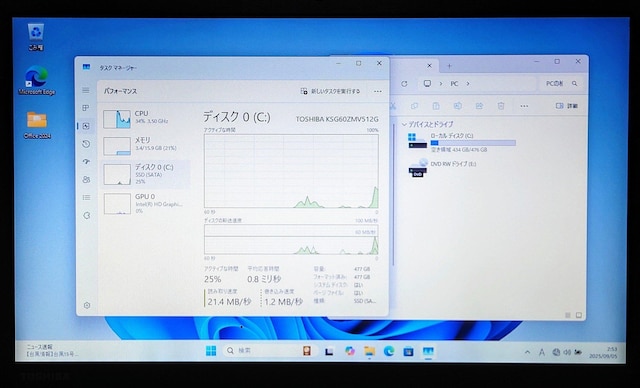Select DVD RW Drive (E:)
Image resolution: width=640 pixels, height=388 pixels.
coord(442,168)
